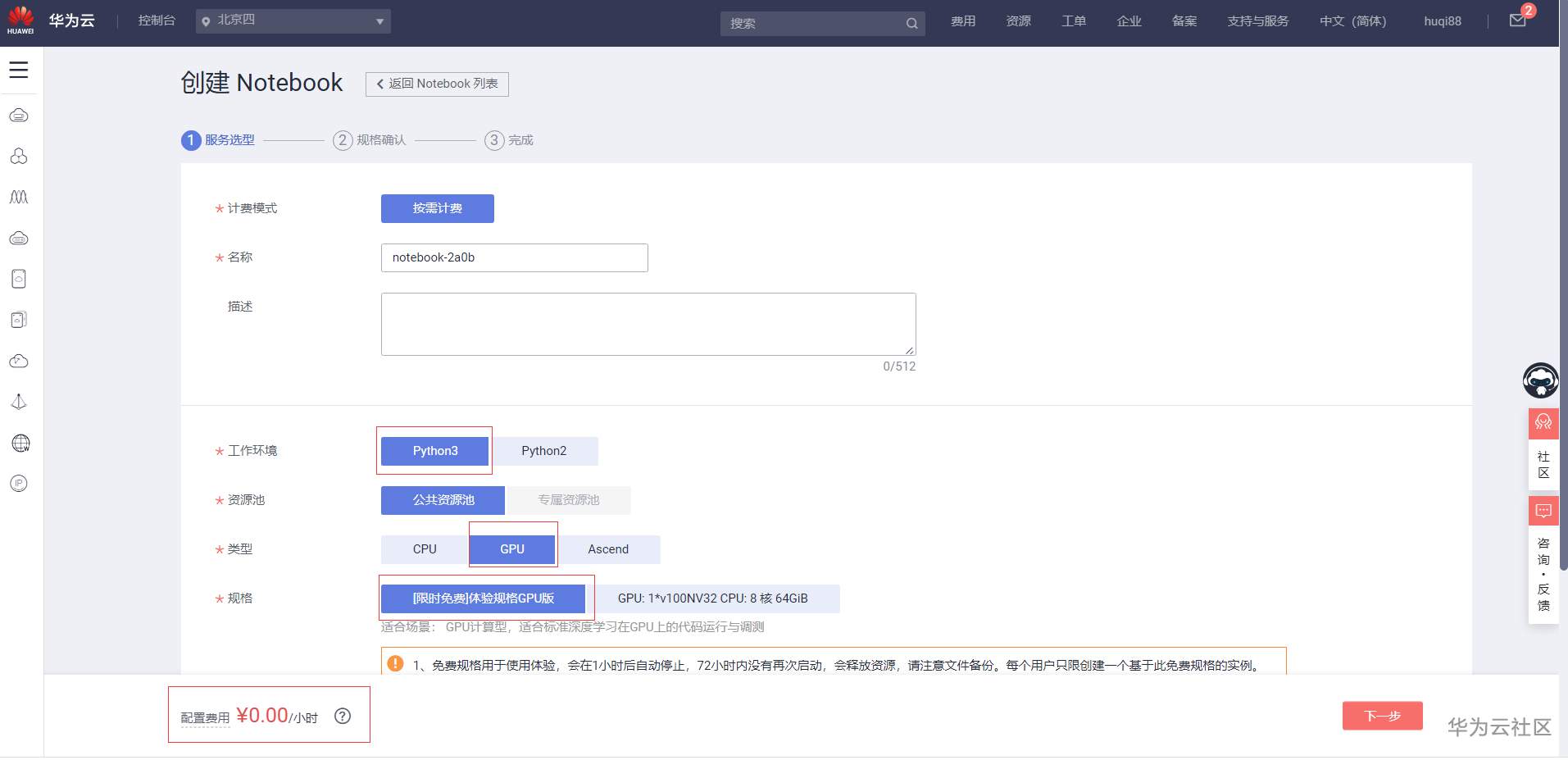Select Python2 work environment
The width and height of the screenshot is (1568, 760).
click(x=544, y=451)
